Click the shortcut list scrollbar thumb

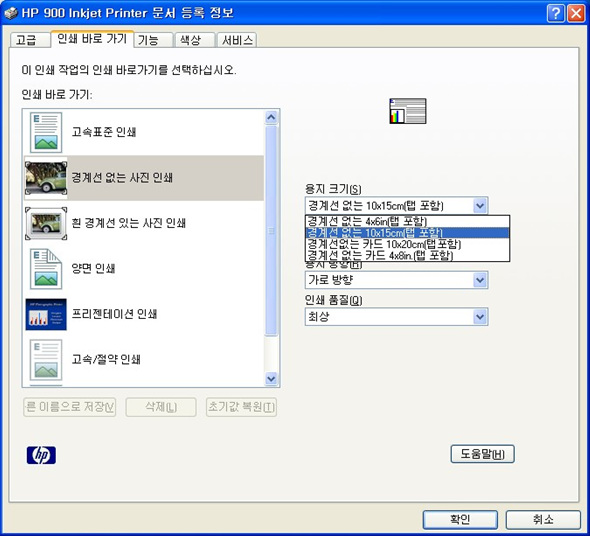[271, 230]
